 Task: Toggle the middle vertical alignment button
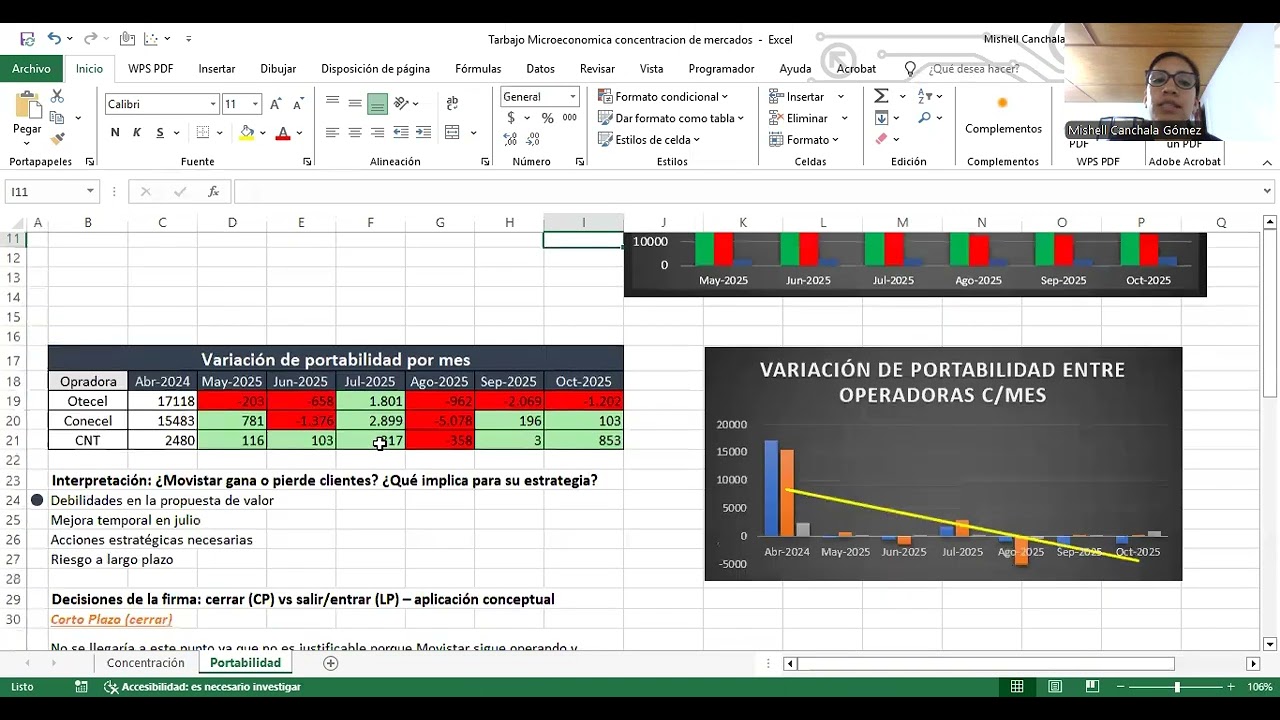(x=355, y=103)
